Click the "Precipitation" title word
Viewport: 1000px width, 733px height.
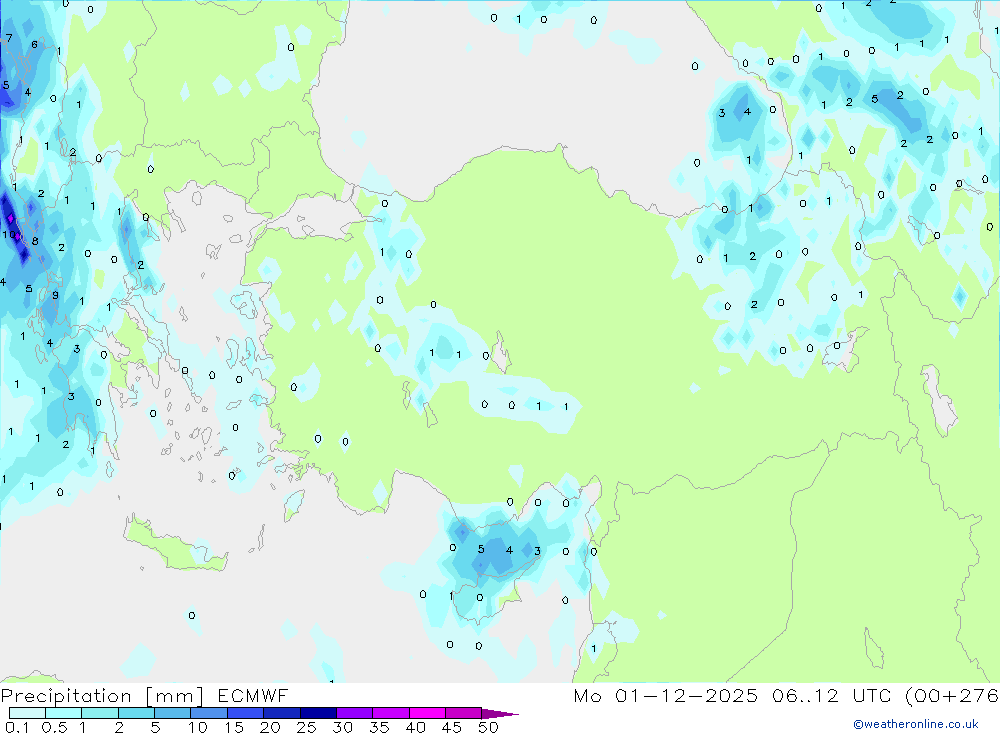tap(66, 696)
